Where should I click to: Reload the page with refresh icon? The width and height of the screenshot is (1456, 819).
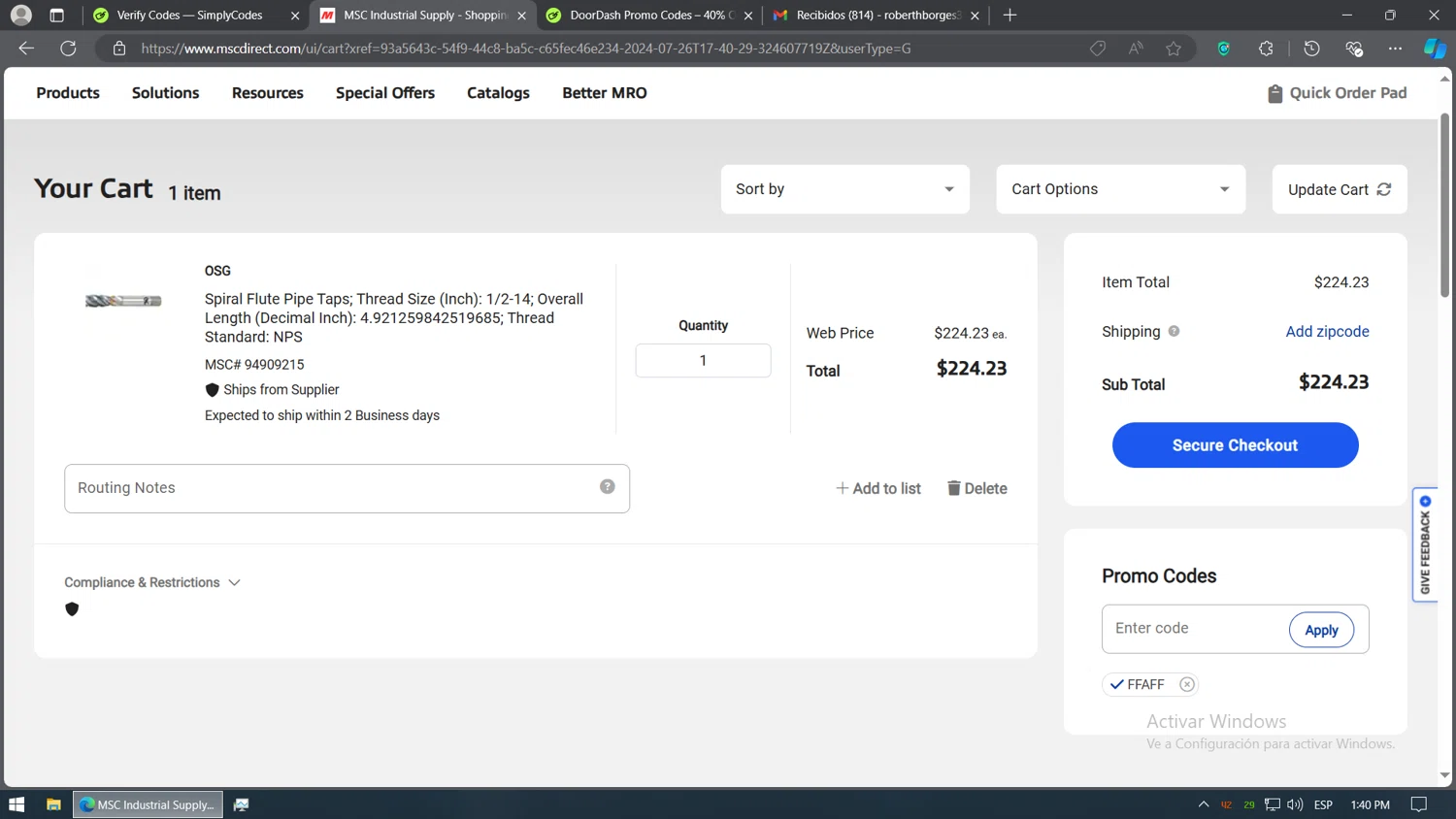(68, 49)
